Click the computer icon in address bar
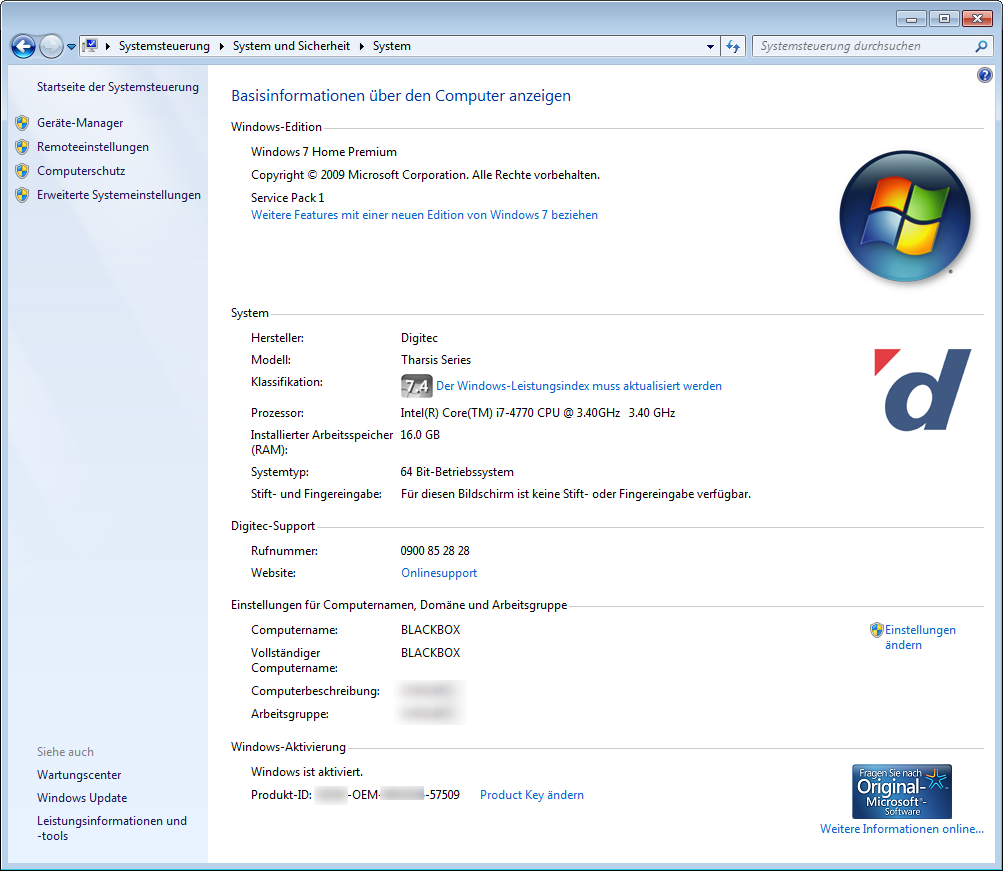 [x=91, y=46]
